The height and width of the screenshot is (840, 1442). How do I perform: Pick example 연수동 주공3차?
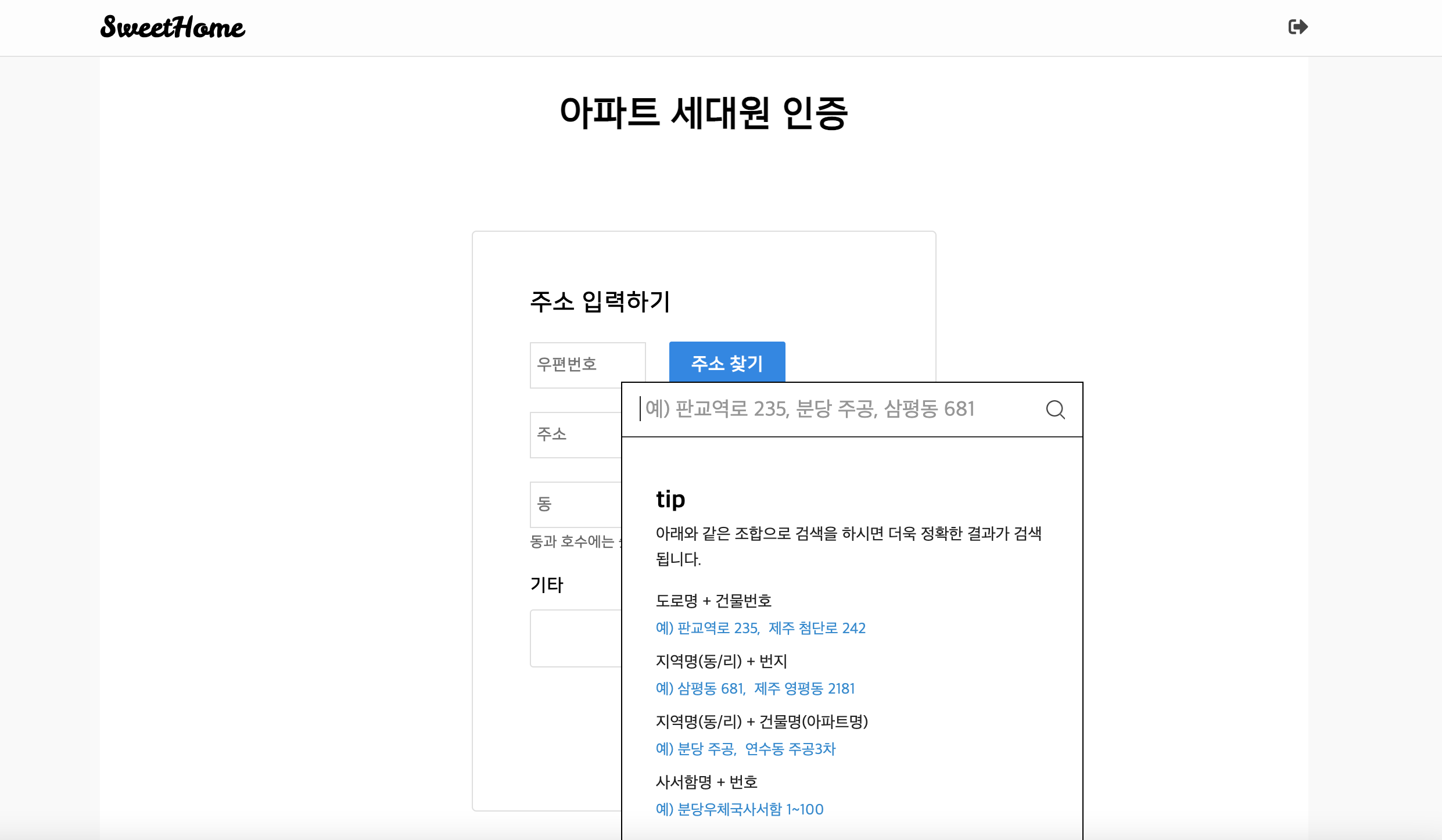point(790,749)
